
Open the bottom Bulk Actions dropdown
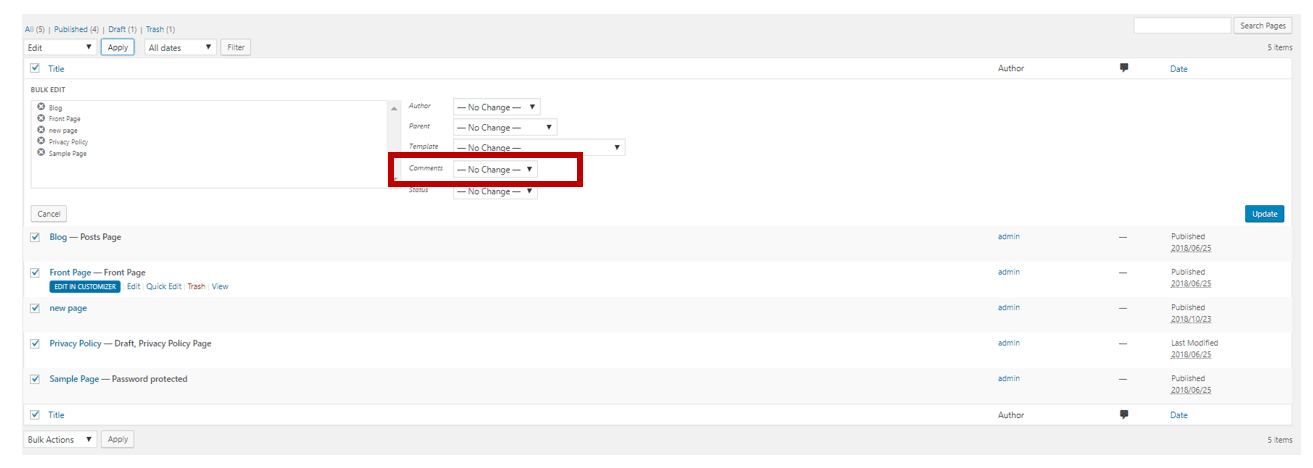(60, 439)
